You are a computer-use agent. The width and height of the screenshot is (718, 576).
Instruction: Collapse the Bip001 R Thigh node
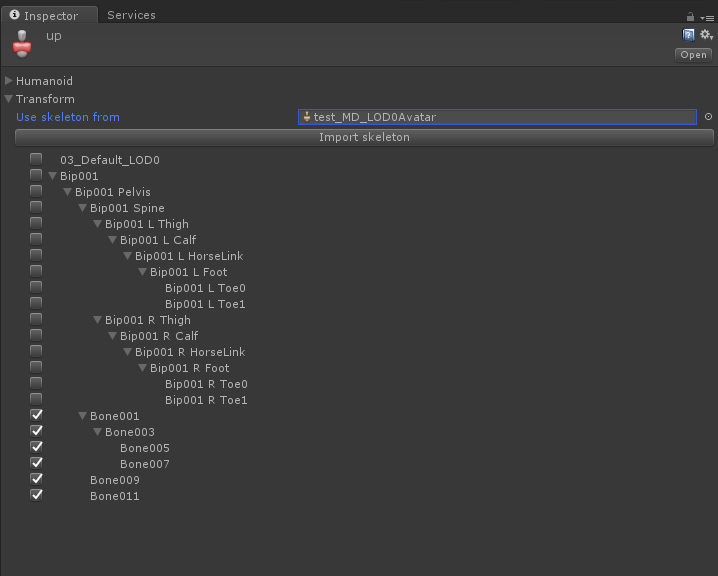pos(98,320)
